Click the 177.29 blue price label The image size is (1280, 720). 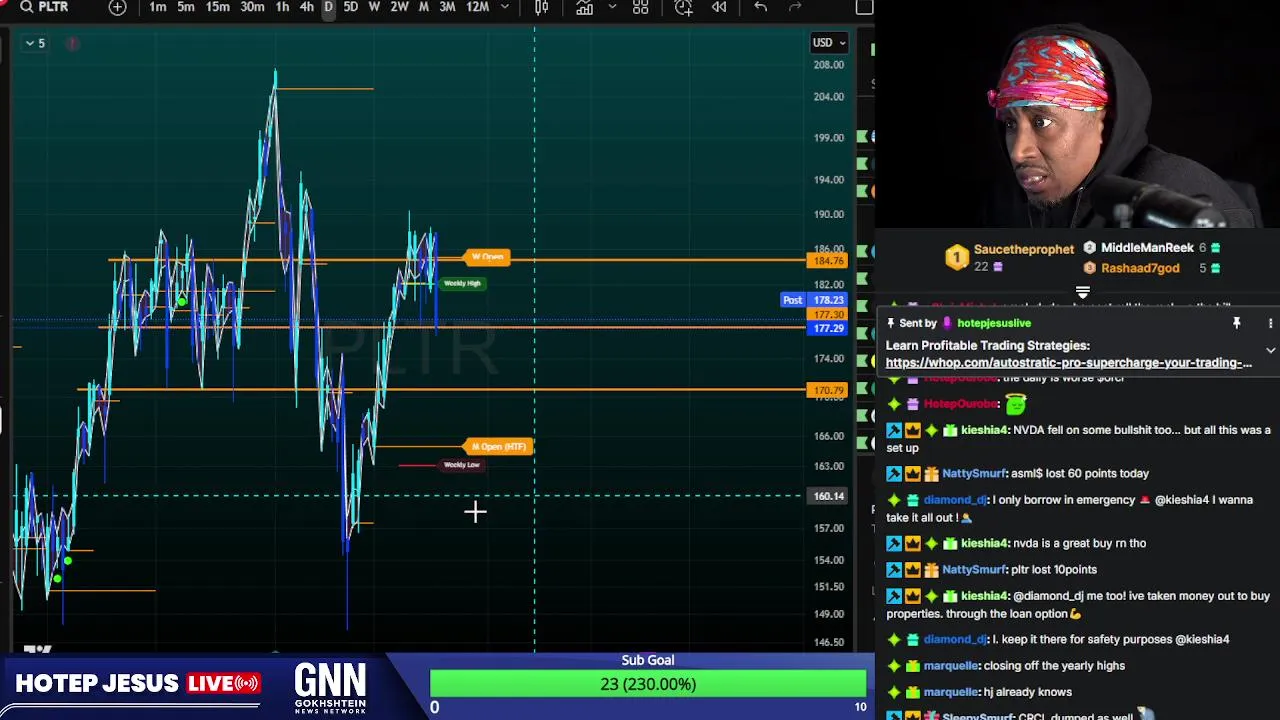827,328
